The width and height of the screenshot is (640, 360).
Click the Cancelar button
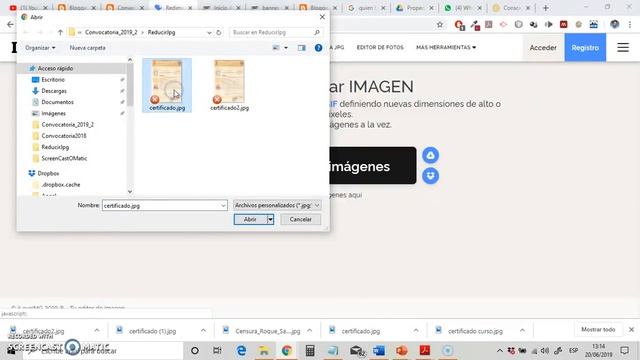coord(300,220)
